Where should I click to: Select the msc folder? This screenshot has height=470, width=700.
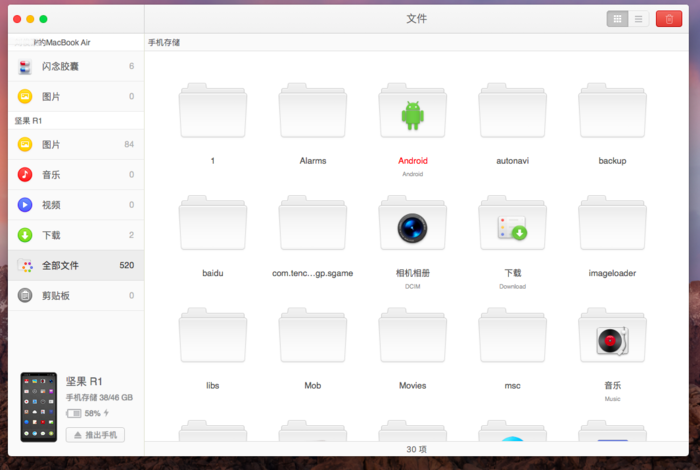pyautogui.click(x=512, y=336)
